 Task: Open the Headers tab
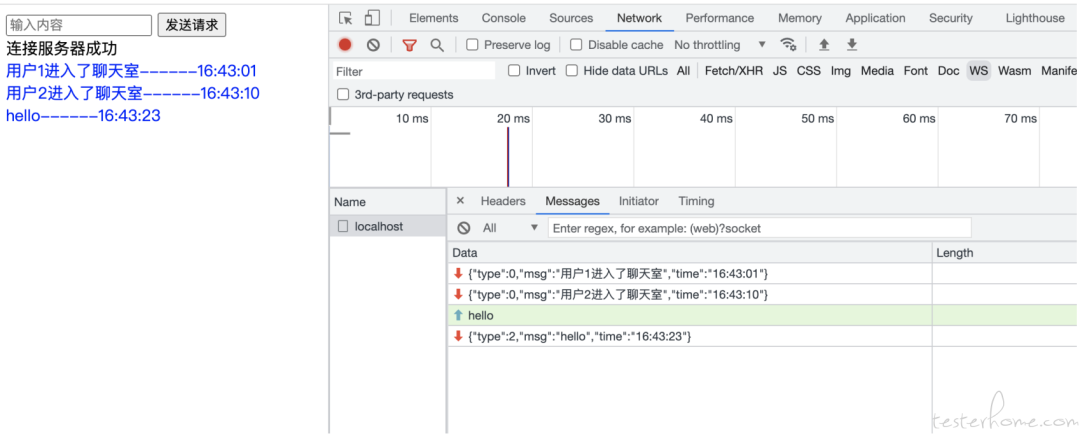click(x=503, y=201)
